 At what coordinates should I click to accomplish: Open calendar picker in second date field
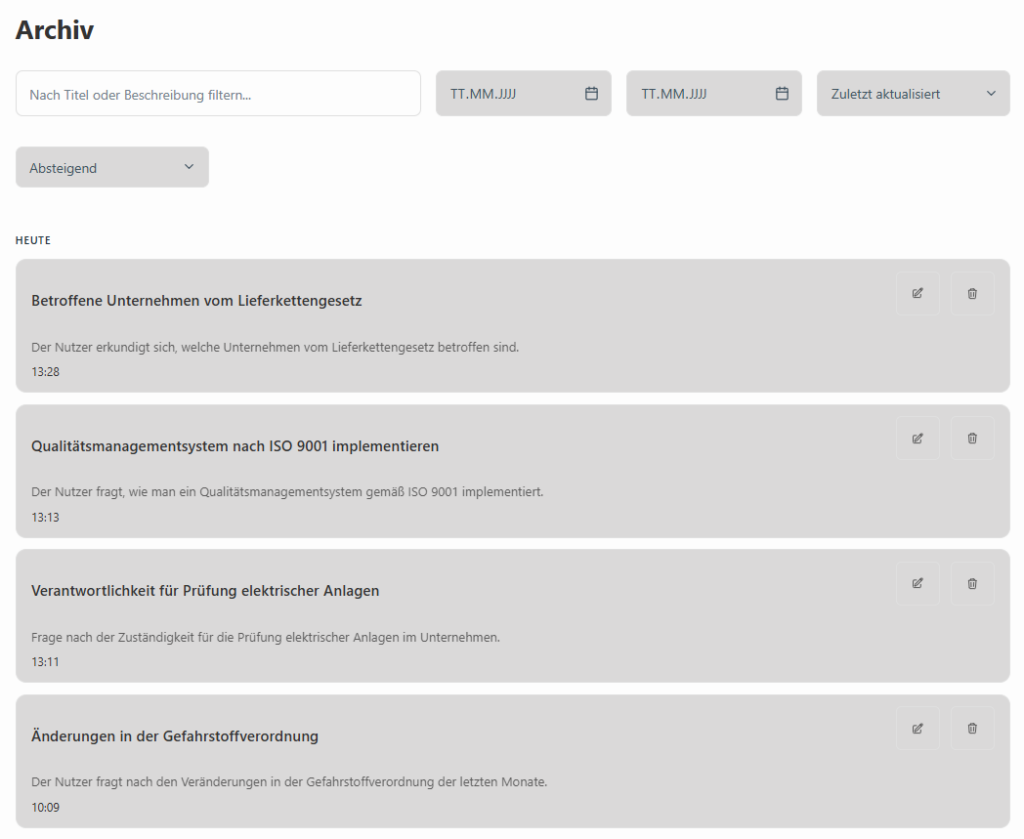[x=782, y=94]
